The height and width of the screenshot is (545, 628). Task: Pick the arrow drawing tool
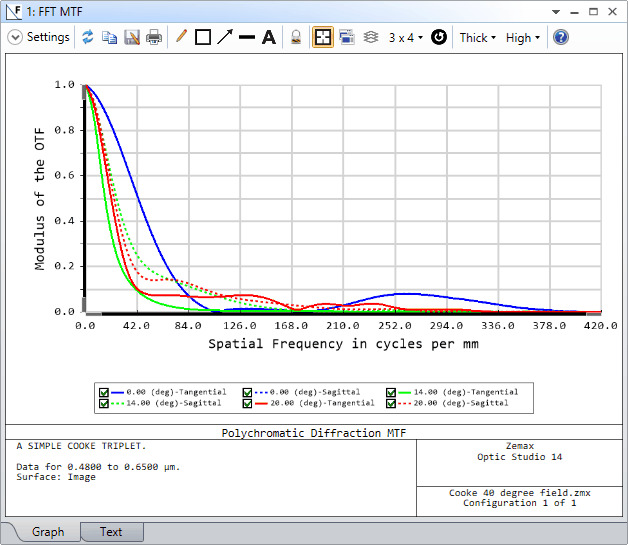tap(225, 37)
